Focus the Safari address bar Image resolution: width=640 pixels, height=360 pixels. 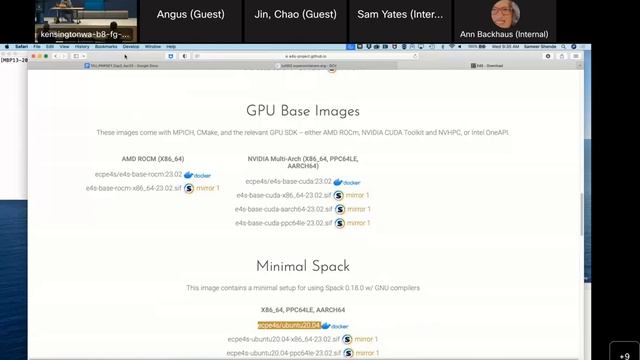[306, 56]
